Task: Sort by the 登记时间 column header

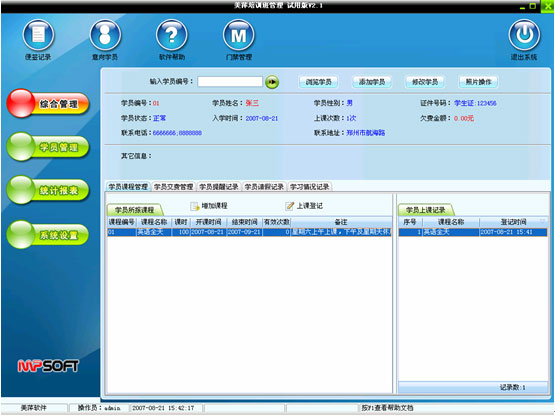Action: click(x=513, y=222)
